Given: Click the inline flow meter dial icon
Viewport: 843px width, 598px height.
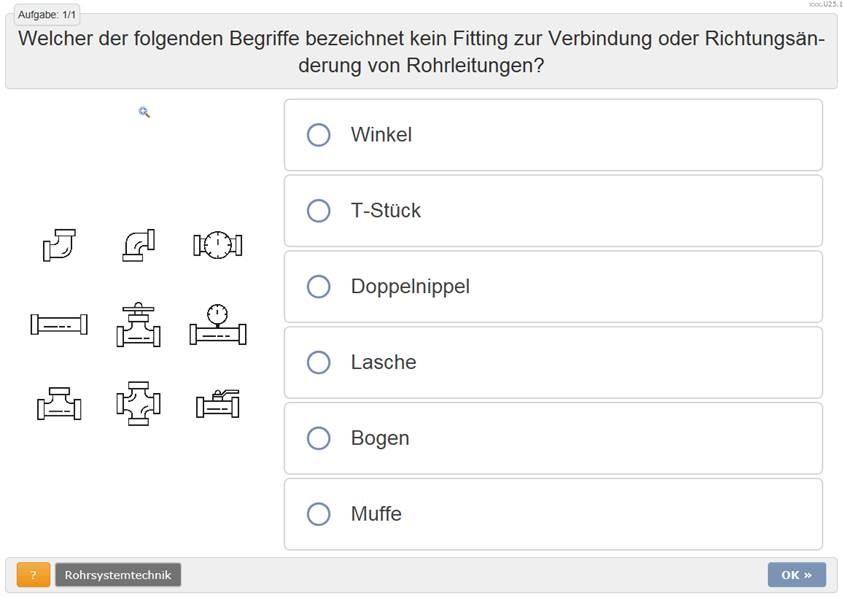Looking at the screenshot, I should tap(218, 244).
